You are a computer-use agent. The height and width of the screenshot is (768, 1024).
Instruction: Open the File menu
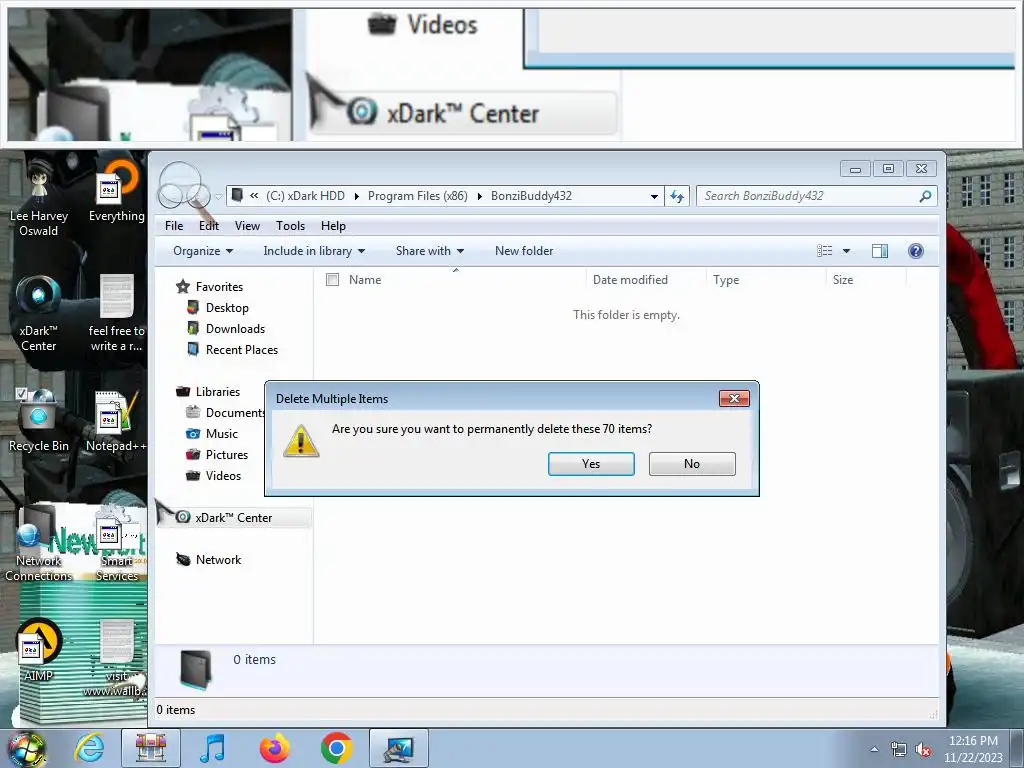tap(174, 226)
